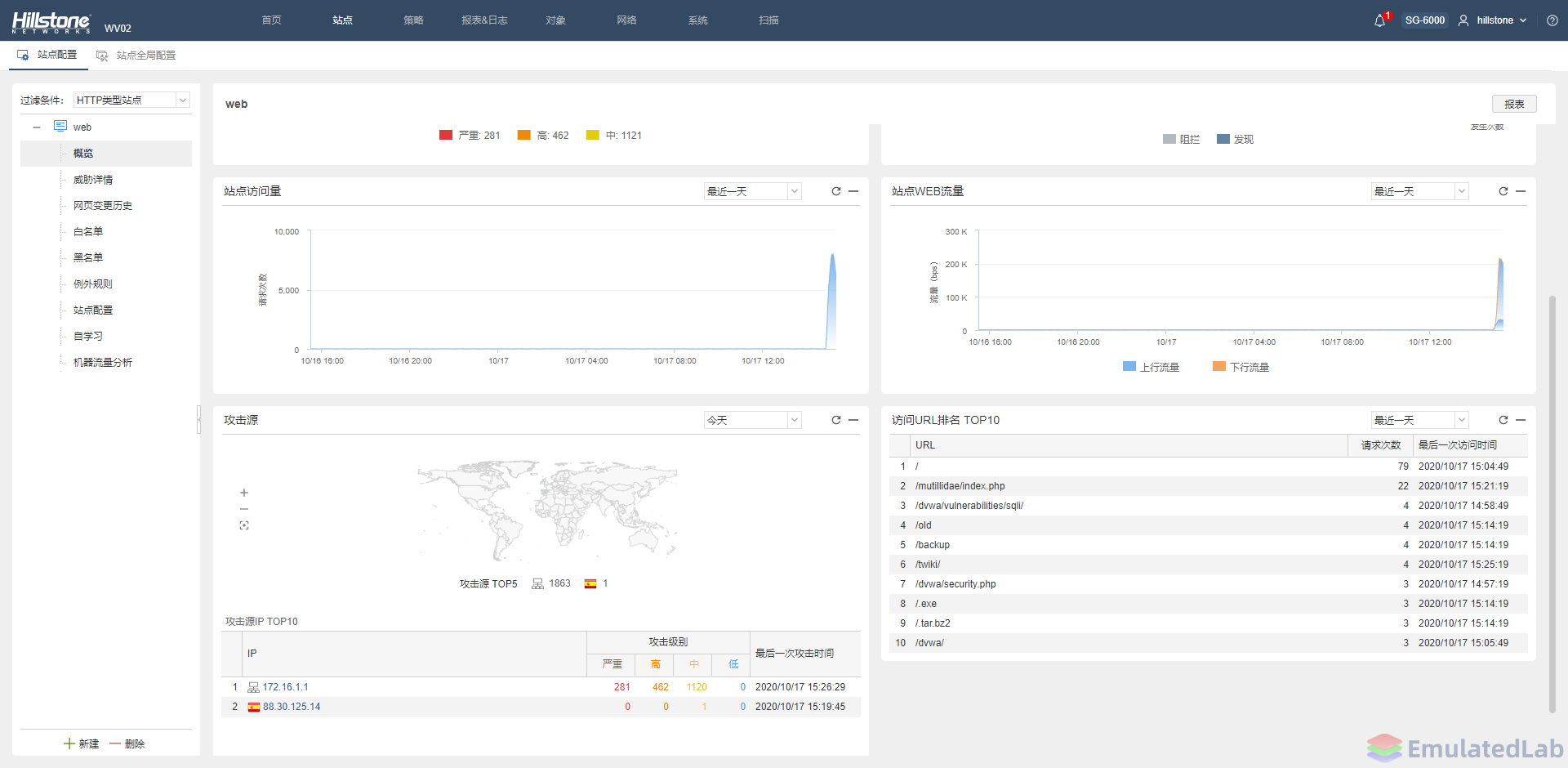Open the 对象 menu
This screenshot has height=768, width=1568.
(555, 20)
